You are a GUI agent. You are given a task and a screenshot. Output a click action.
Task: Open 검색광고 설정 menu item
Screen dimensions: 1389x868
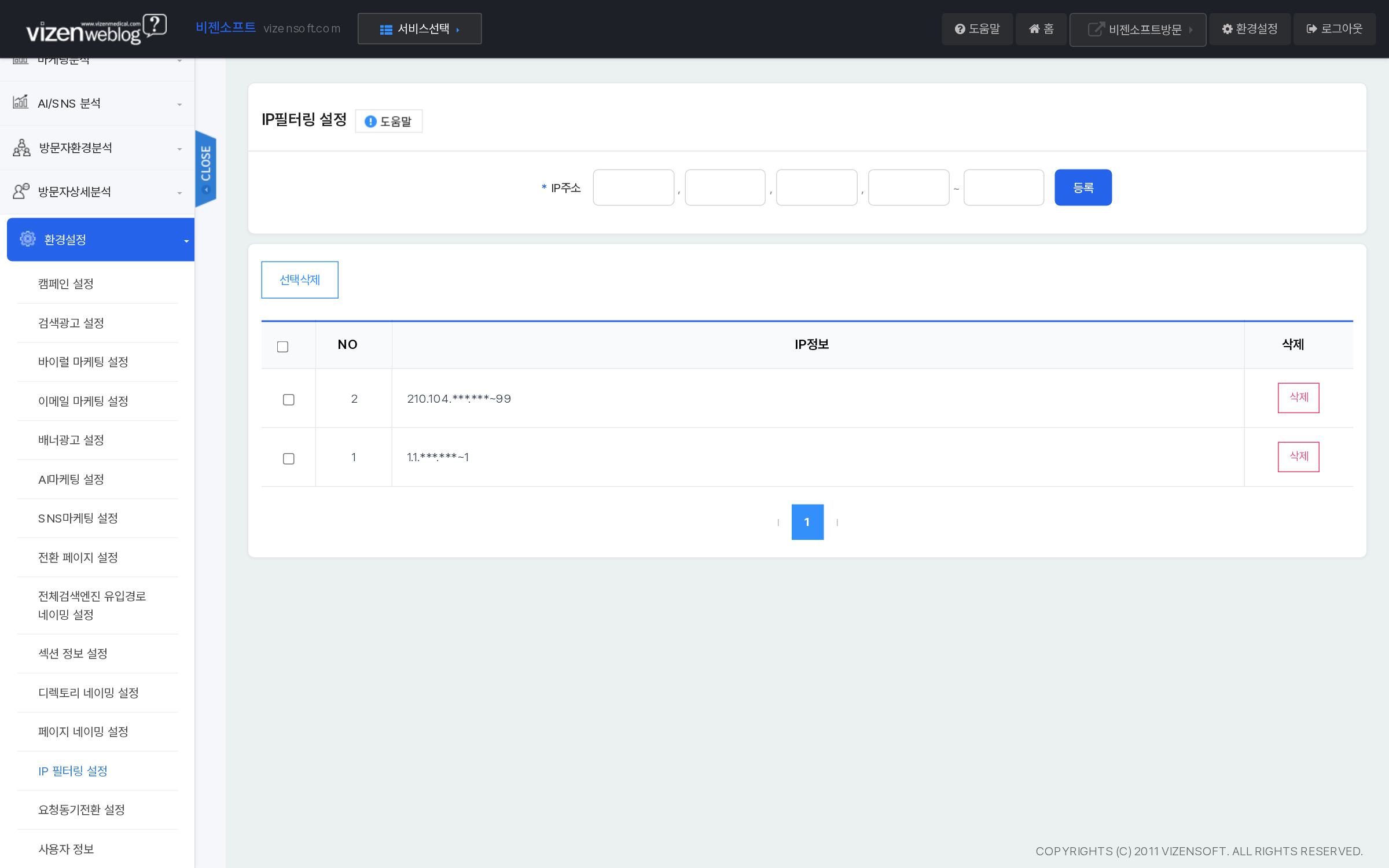(71, 323)
